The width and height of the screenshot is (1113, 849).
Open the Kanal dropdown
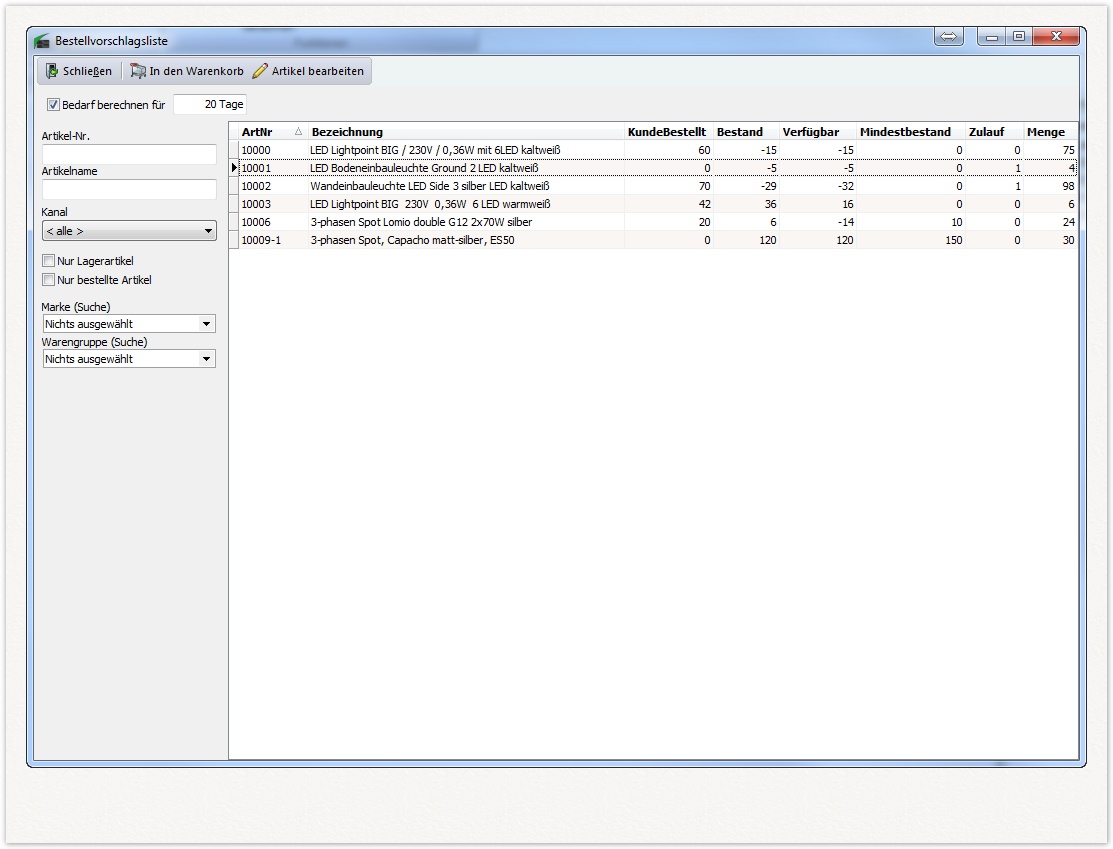click(x=129, y=231)
